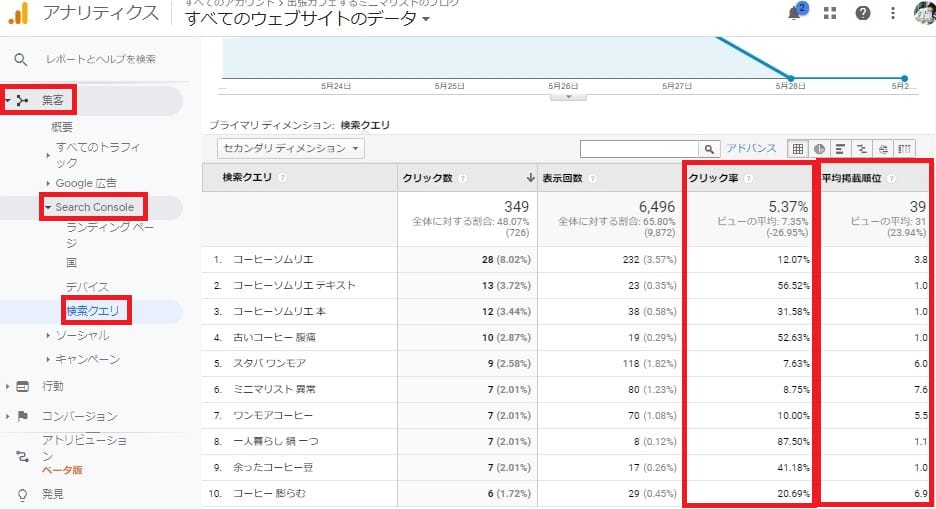Sort by クリック数 column header
The image size is (936, 509).
pos(427,178)
